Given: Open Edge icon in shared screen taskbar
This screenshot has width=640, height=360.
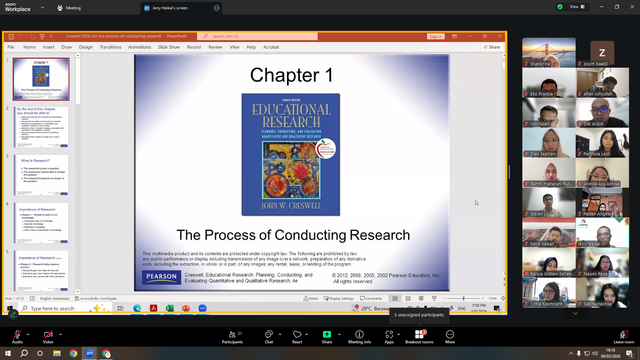Looking at the screenshot, I should point(137,308).
